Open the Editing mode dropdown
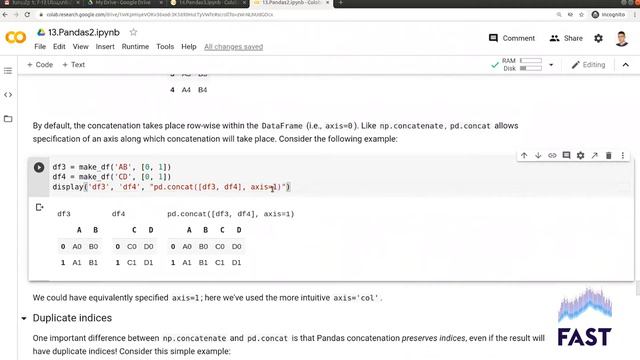640x360 pixels. click(x=588, y=64)
